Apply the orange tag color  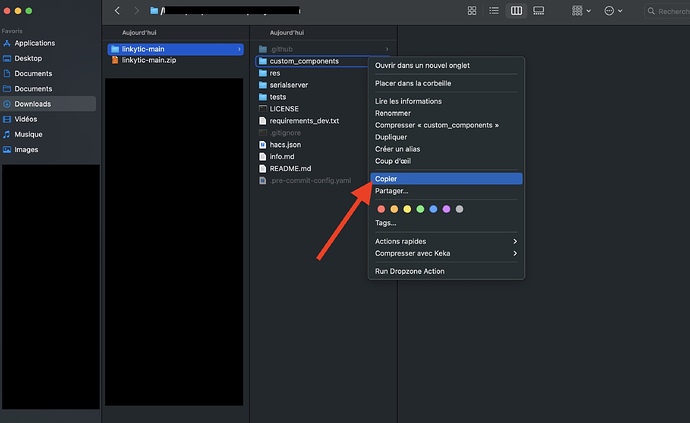(x=394, y=209)
